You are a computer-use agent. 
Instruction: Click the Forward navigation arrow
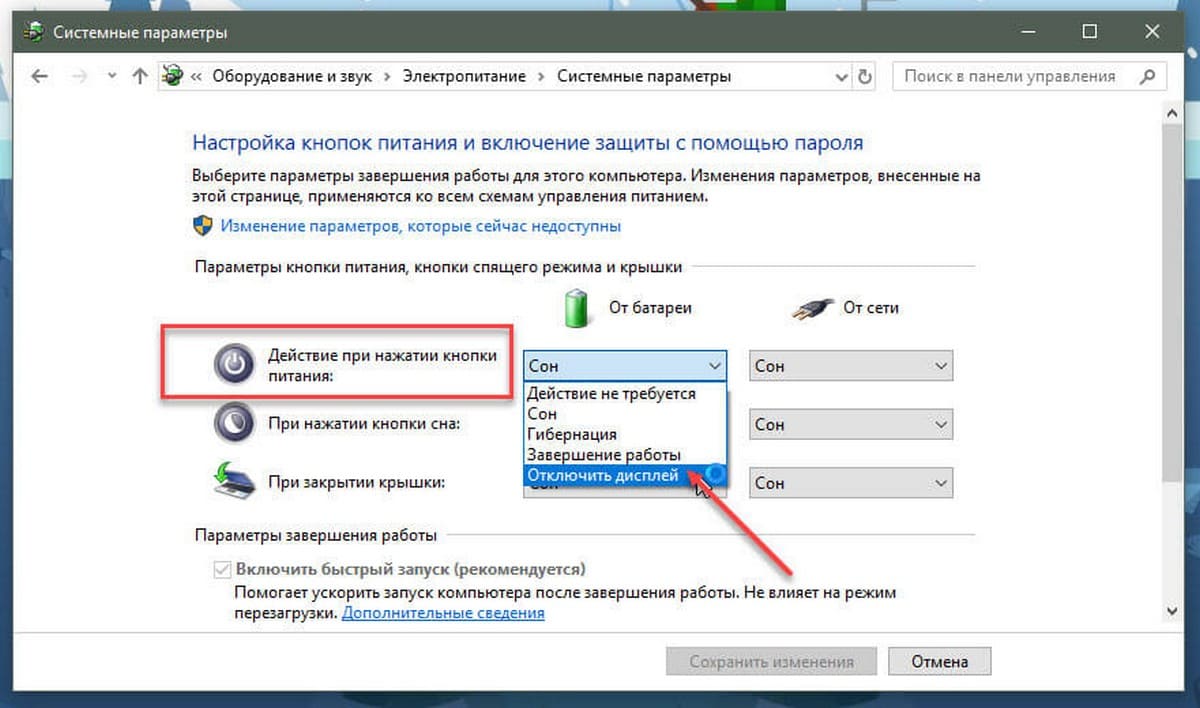click(81, 76)
